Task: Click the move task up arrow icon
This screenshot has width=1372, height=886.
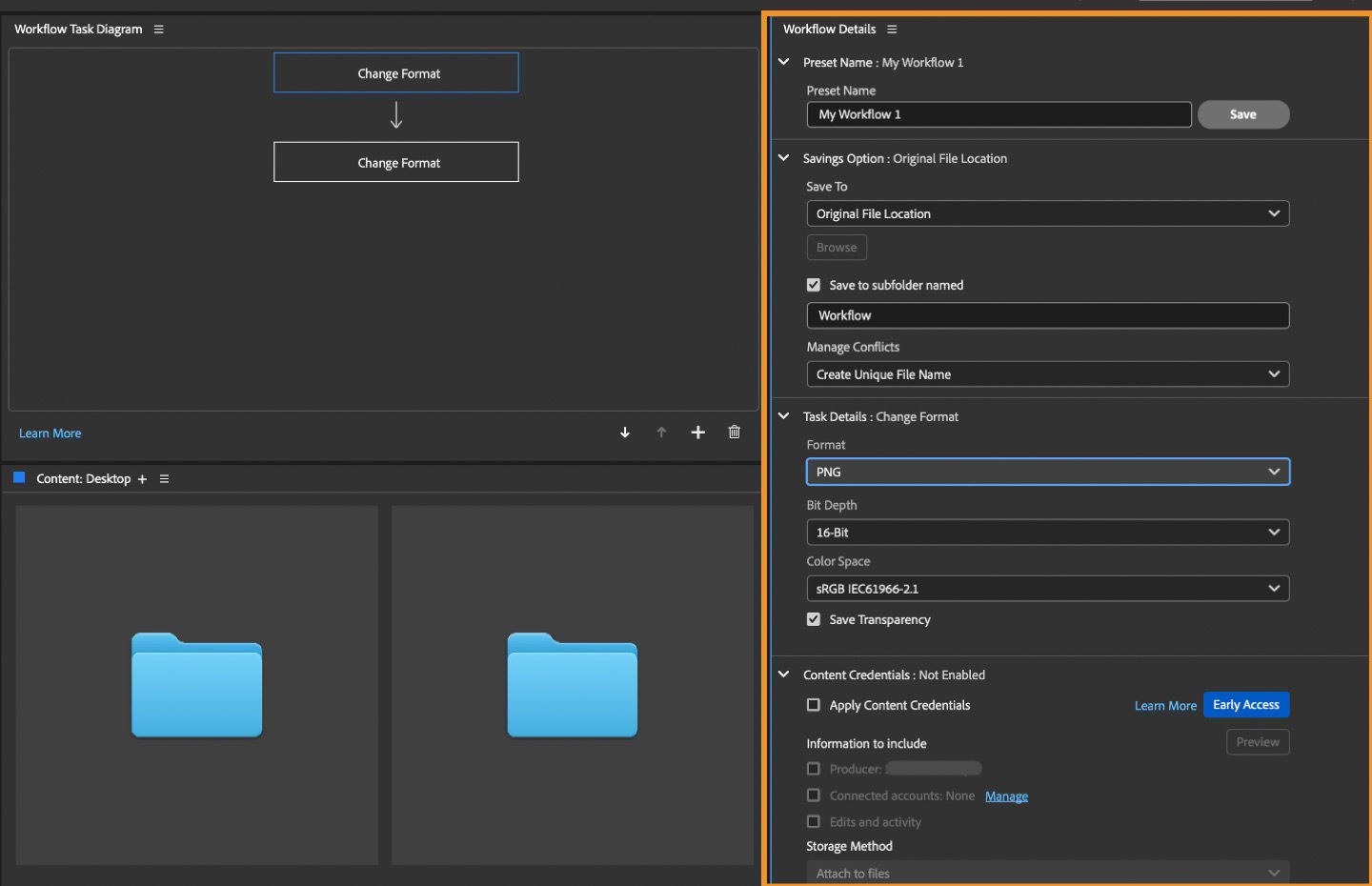Action: tap(661, 432)
